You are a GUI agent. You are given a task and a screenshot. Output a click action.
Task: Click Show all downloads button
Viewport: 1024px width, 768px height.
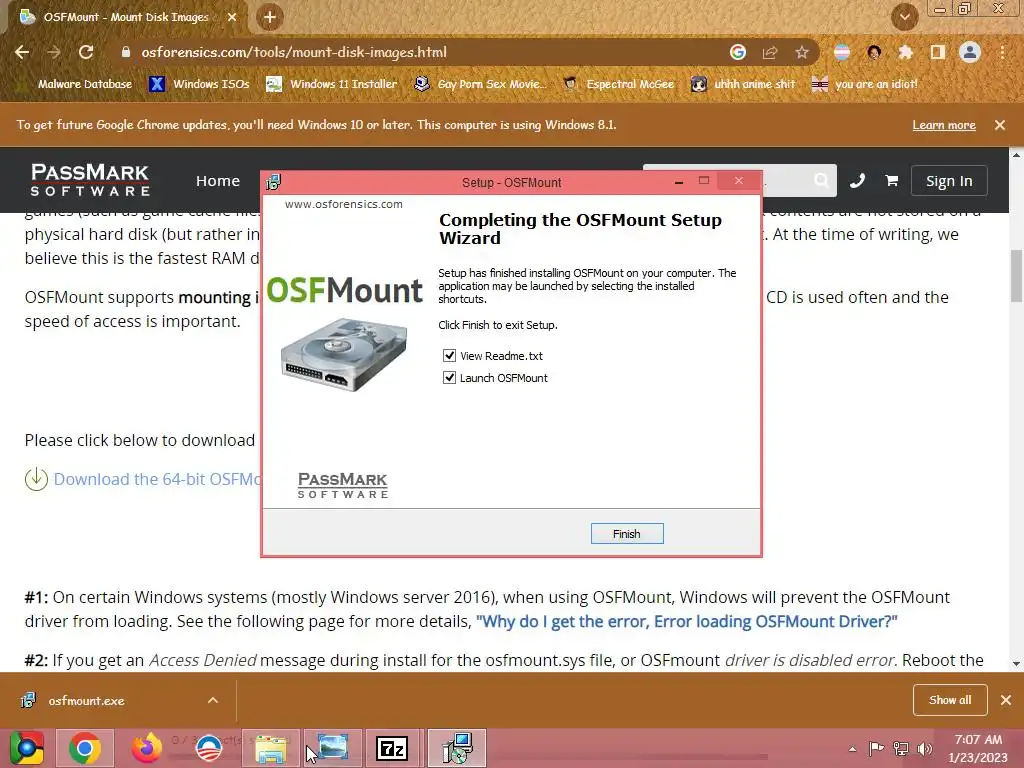(x=950, y=700)
